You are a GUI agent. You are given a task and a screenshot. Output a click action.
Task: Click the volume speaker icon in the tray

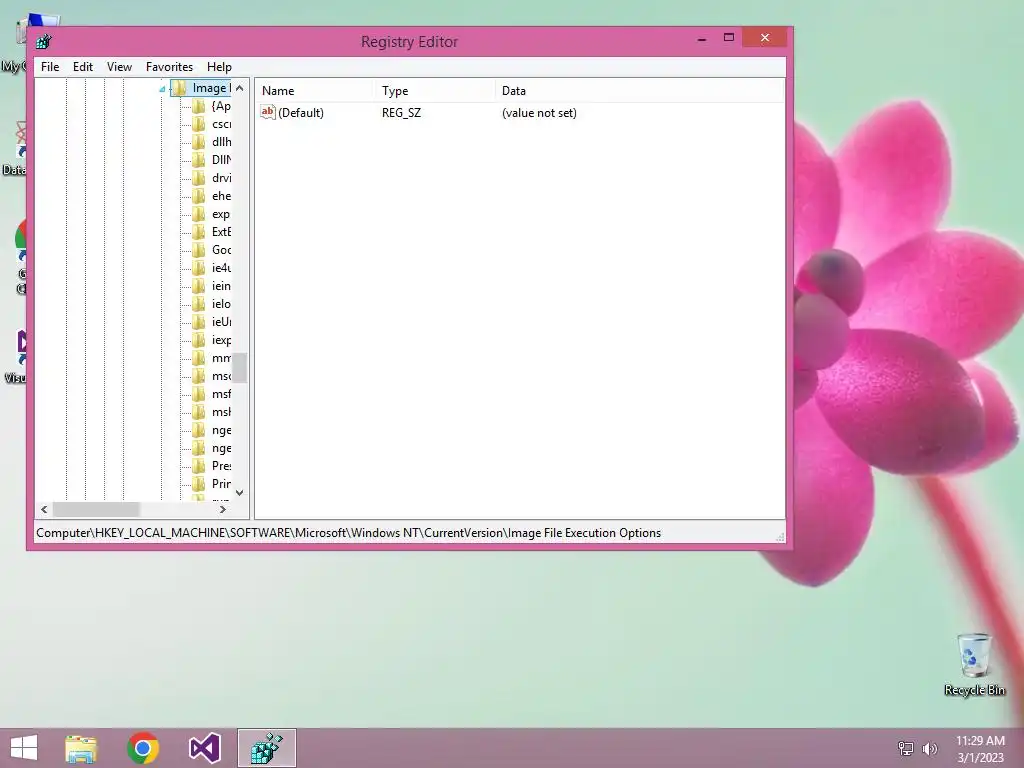point(929,748)
